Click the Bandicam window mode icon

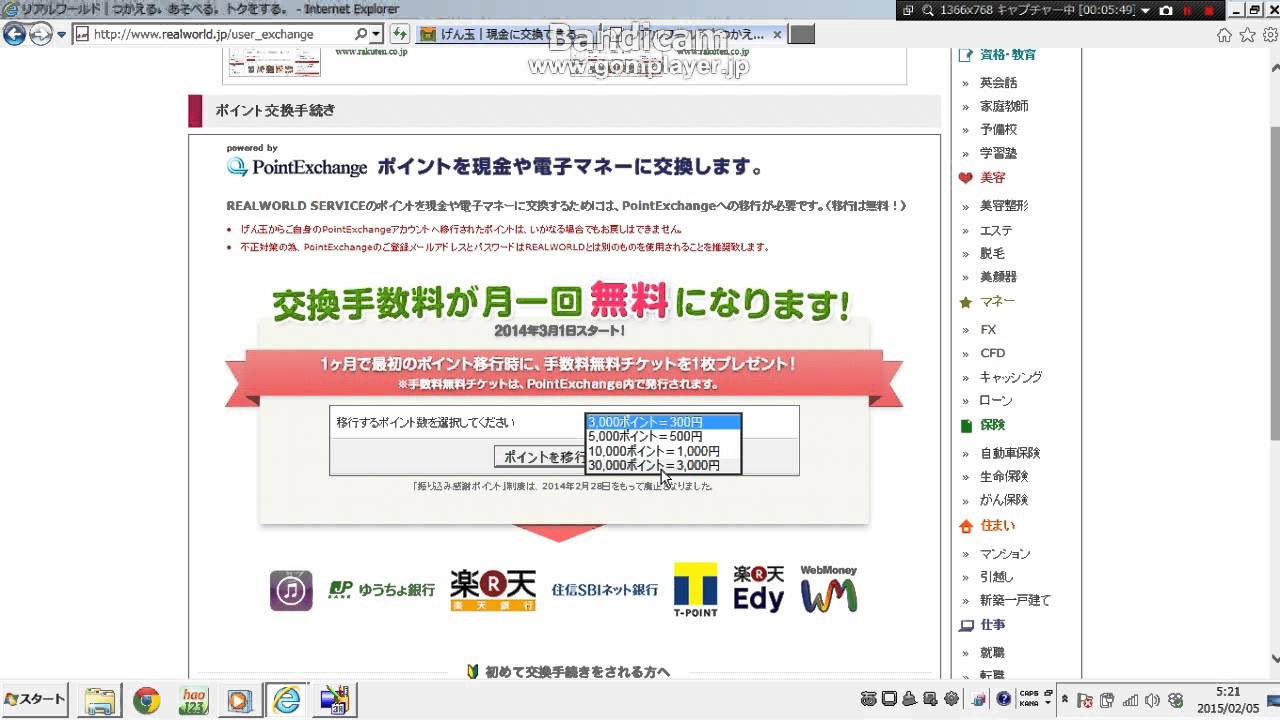(908, 10)
